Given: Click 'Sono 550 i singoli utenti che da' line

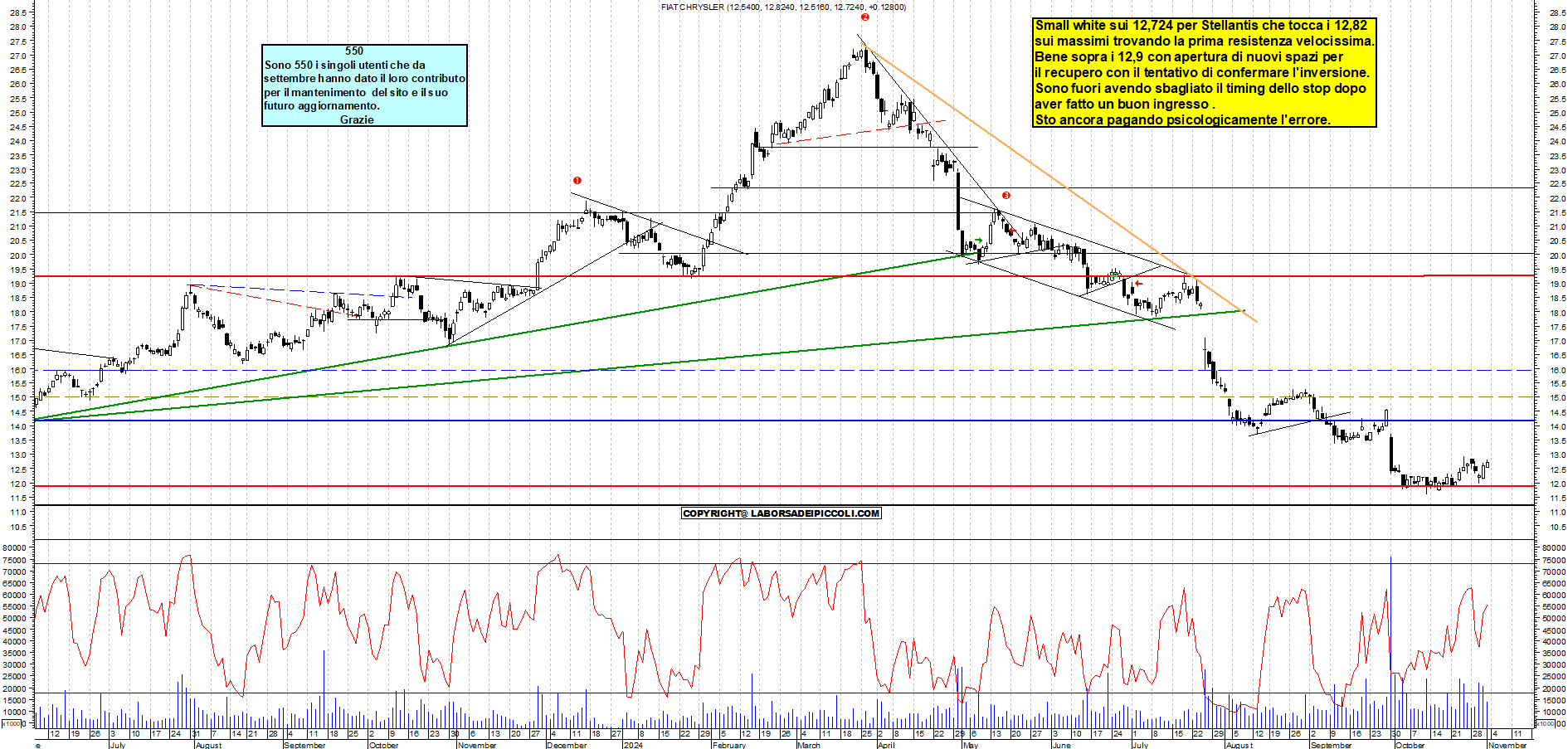Looking at the screenshot, I should coord(345,65).
